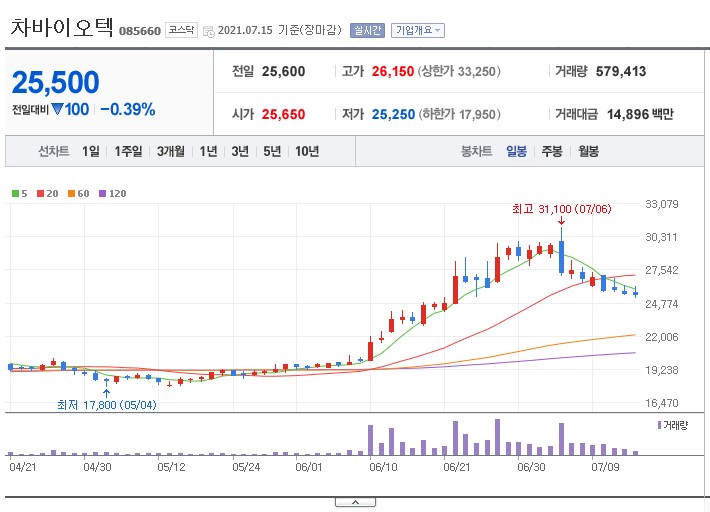Click the blue down-triangle change icon
710x512 pixels.
point(57,109)
